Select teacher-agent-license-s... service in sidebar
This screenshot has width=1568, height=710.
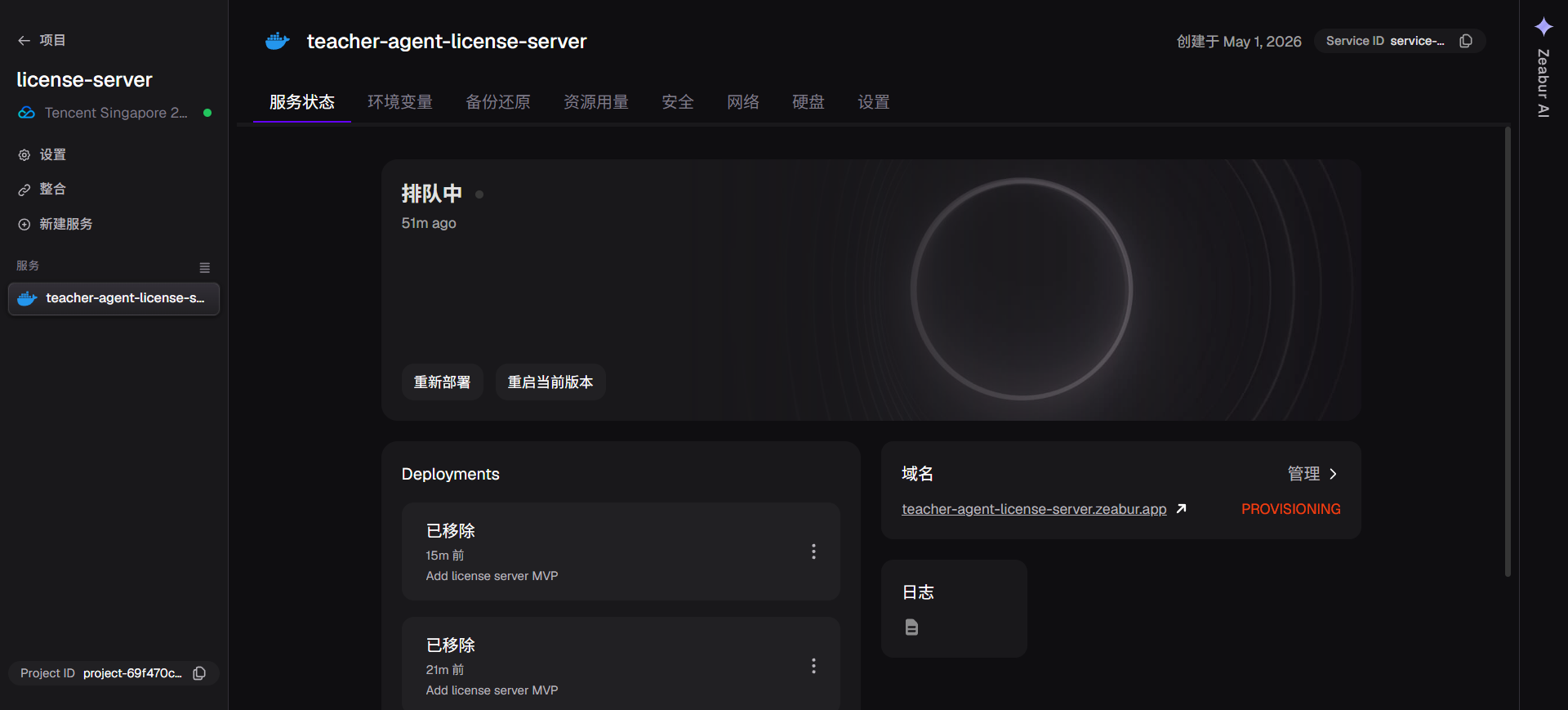tap(114, 299)
